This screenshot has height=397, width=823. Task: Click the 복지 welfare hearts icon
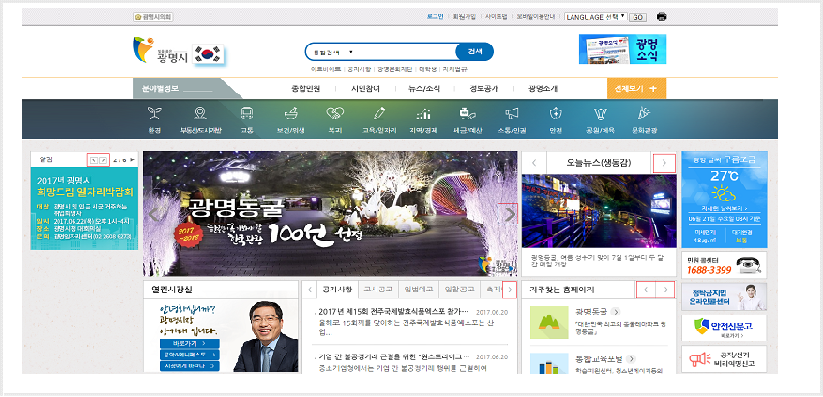click(335, 113)
